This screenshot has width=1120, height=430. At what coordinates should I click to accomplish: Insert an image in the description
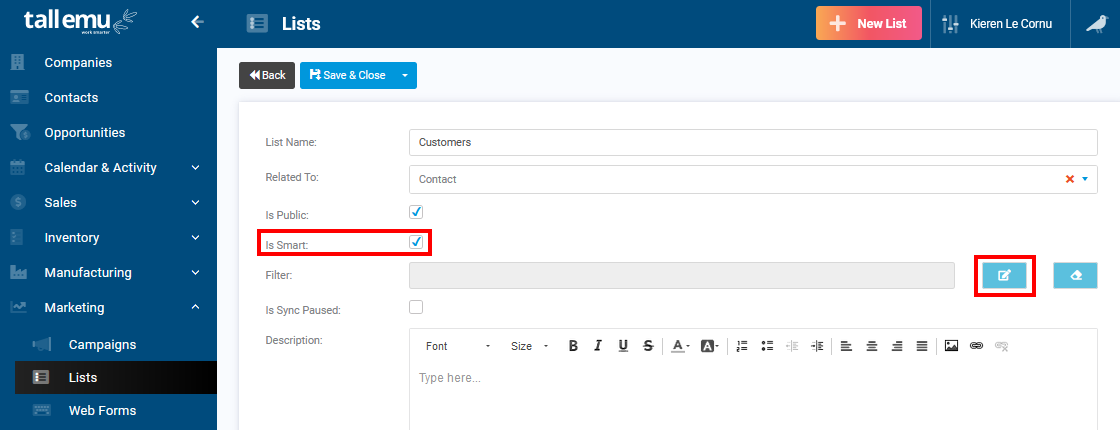point(951,346)
